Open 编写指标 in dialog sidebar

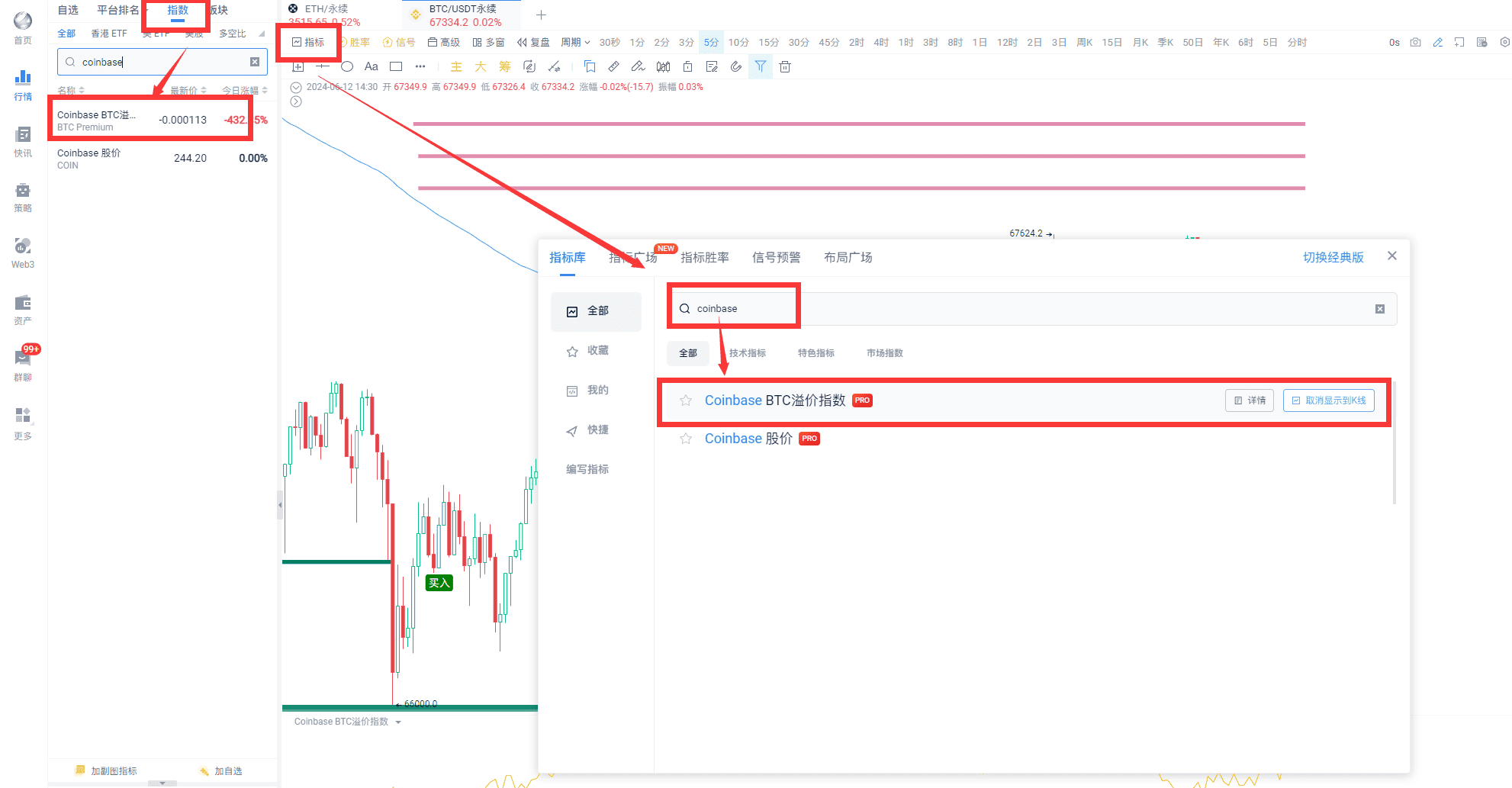[587, 469]
